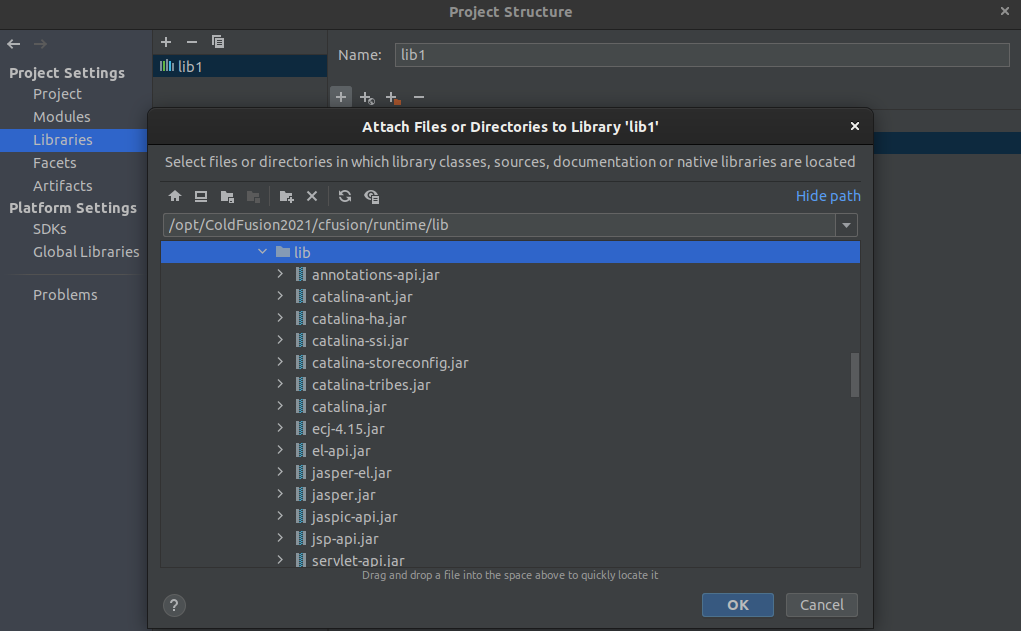This screenshot has height=631, width=1021.
Task: Jump to the project directory icon
Action: tap(227, 196)
